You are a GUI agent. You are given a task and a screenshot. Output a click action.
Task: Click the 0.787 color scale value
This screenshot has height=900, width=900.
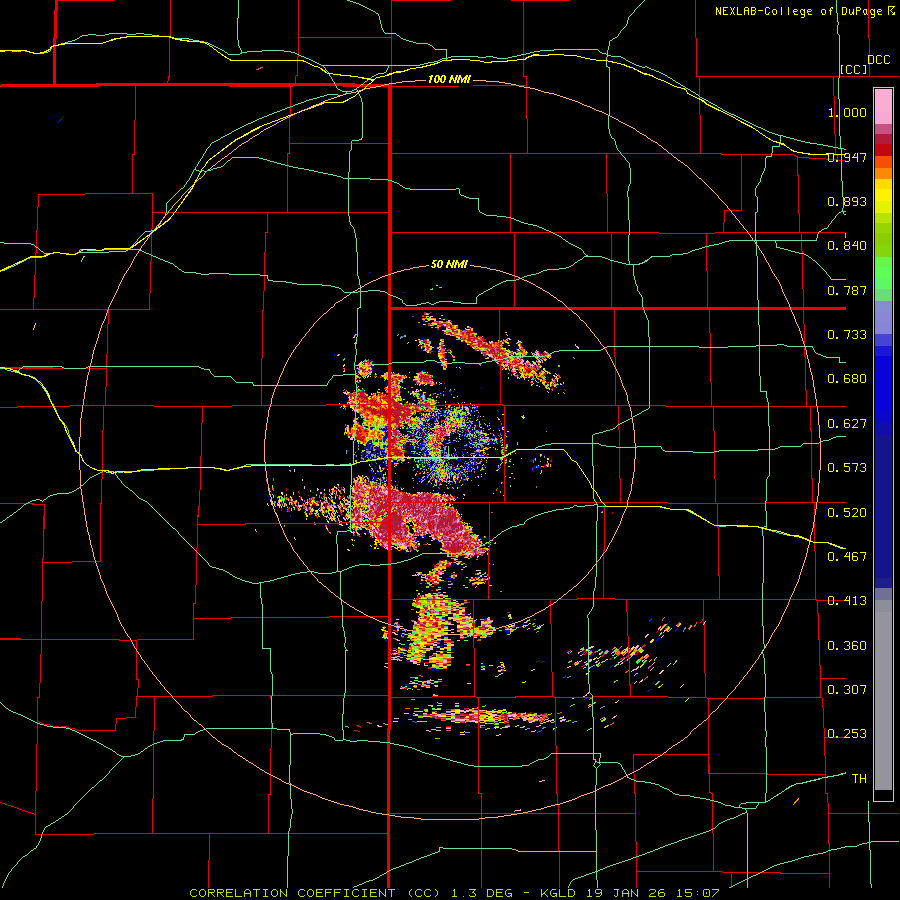[847, 290]
